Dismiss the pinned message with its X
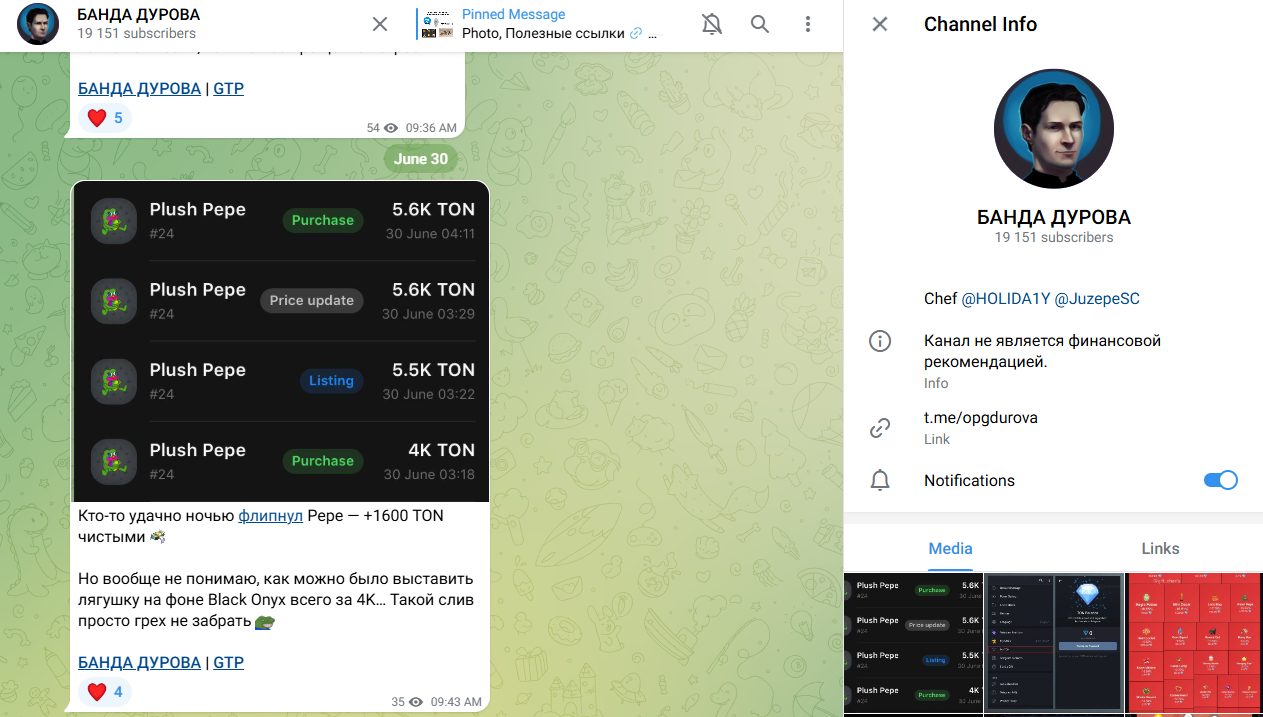 coord(380,24)
